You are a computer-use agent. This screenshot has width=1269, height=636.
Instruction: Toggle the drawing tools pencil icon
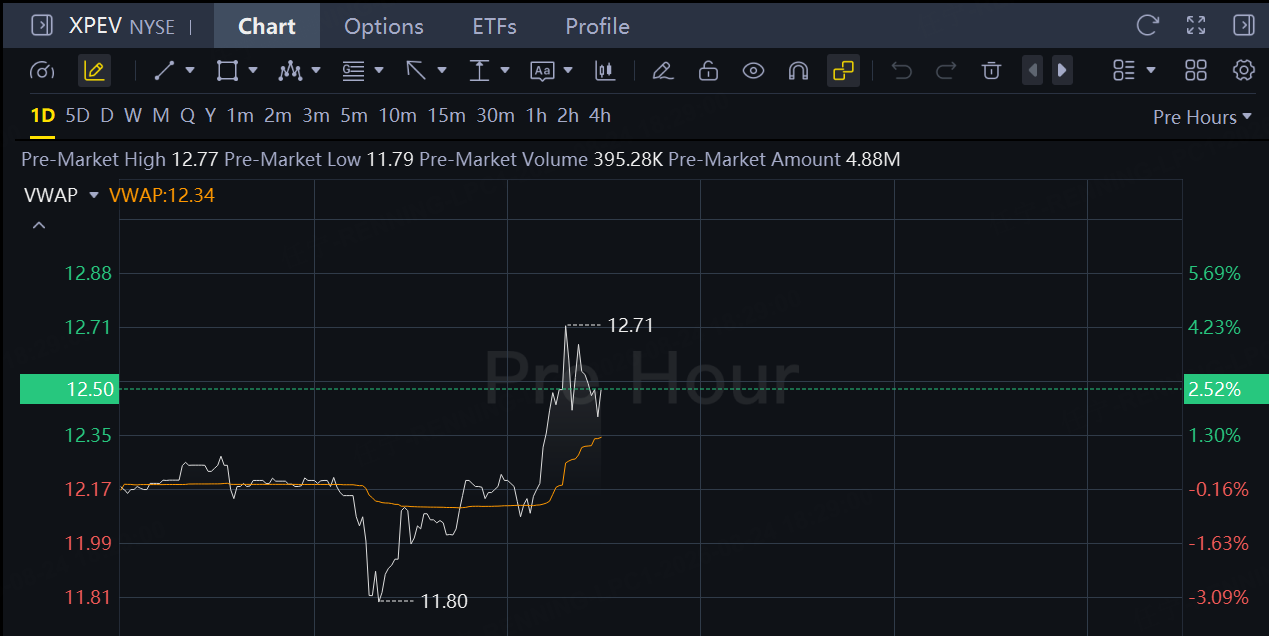coord(94,70)
